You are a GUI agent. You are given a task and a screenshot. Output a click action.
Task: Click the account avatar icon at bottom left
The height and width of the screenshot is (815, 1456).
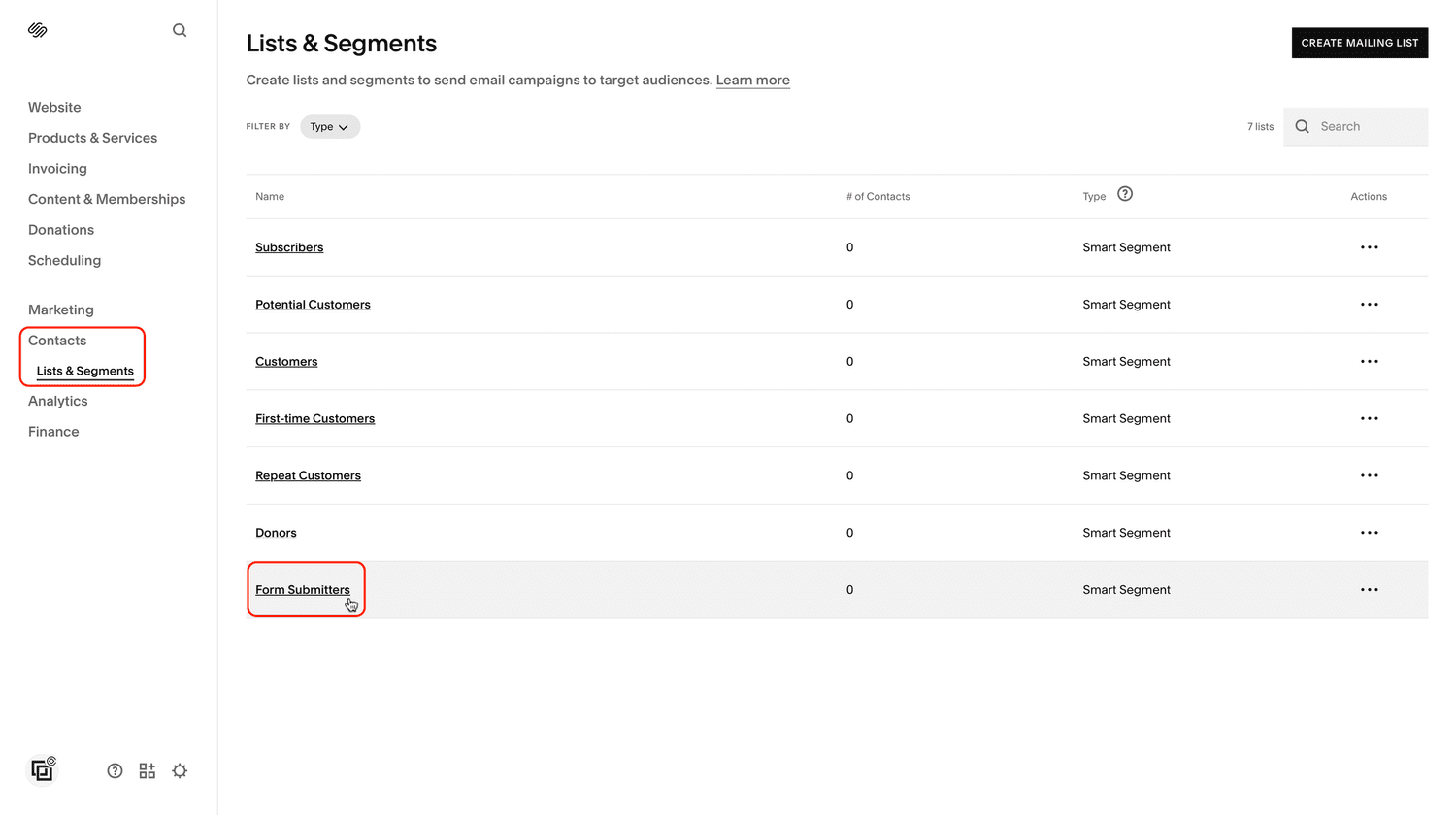coord(42,769)
